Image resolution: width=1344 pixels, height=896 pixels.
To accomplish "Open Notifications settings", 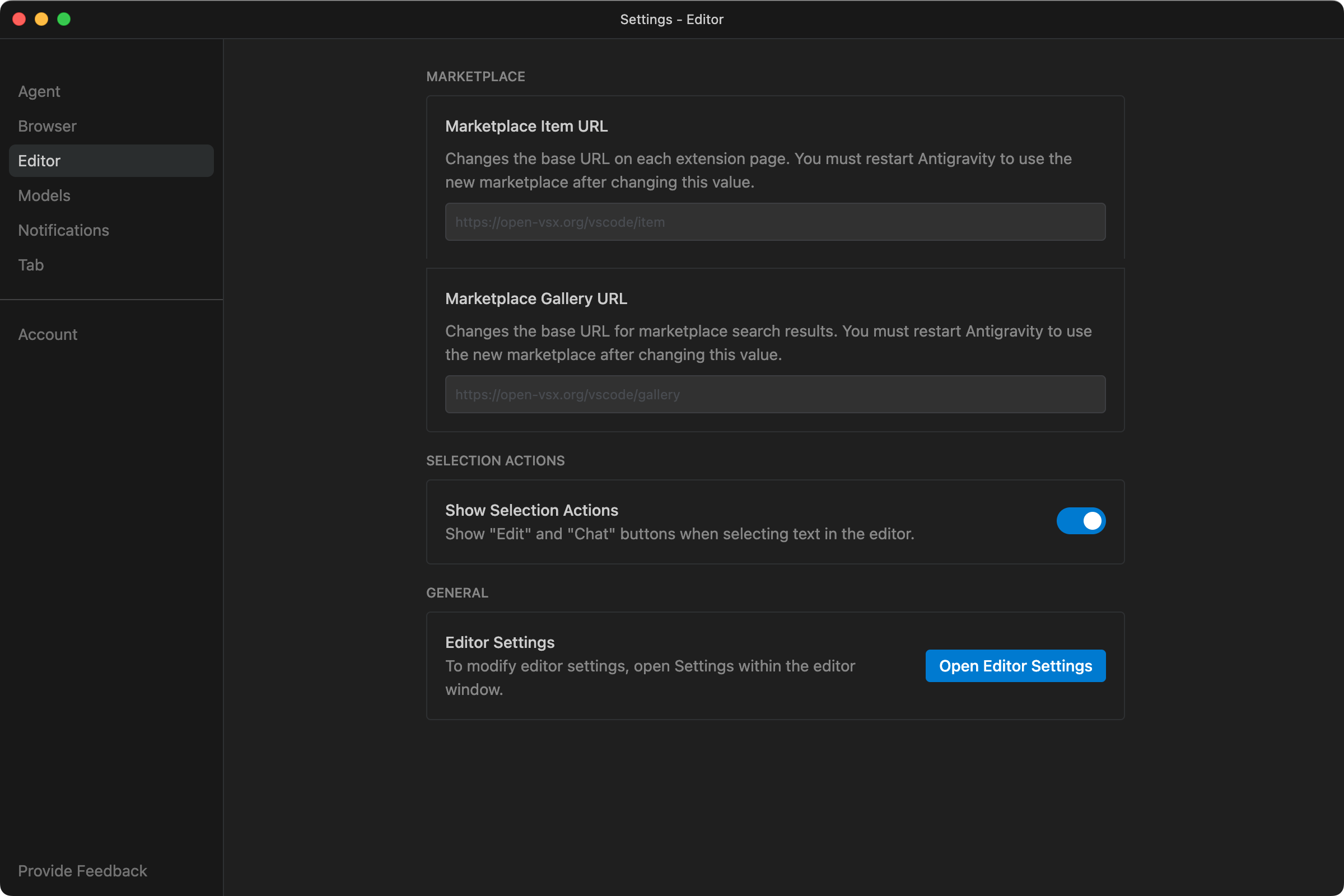I will (63, 230).
